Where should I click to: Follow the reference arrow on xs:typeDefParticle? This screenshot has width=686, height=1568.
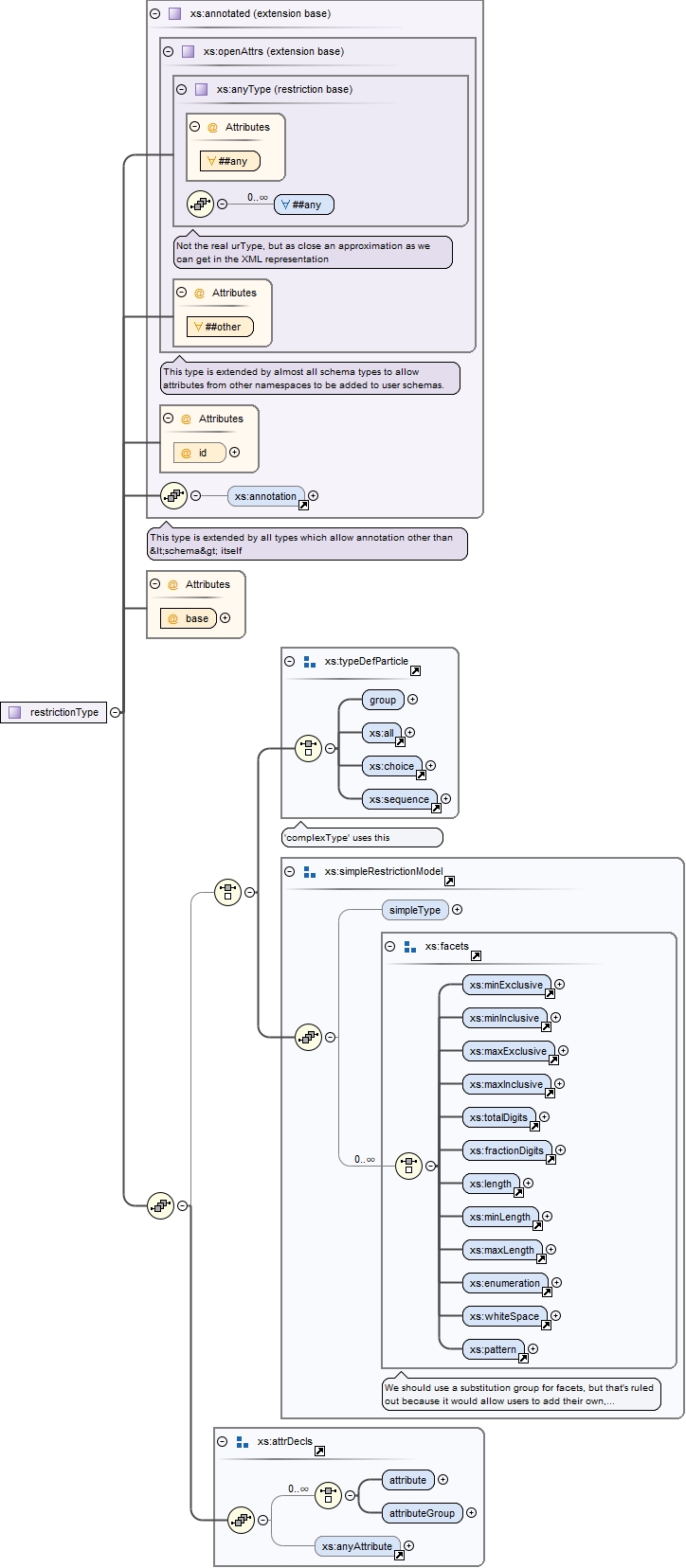click(415, 670)
